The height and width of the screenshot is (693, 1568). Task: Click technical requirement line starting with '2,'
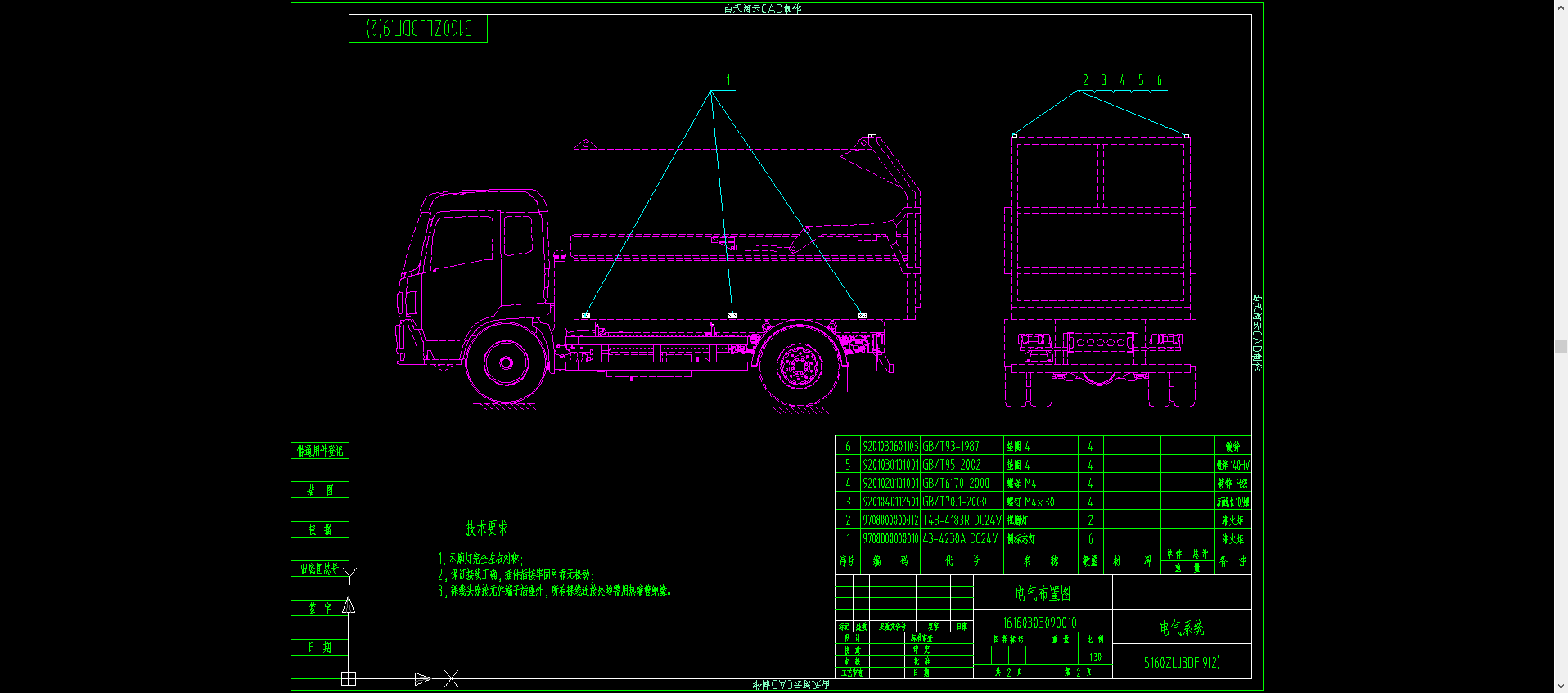pos(516,575)
